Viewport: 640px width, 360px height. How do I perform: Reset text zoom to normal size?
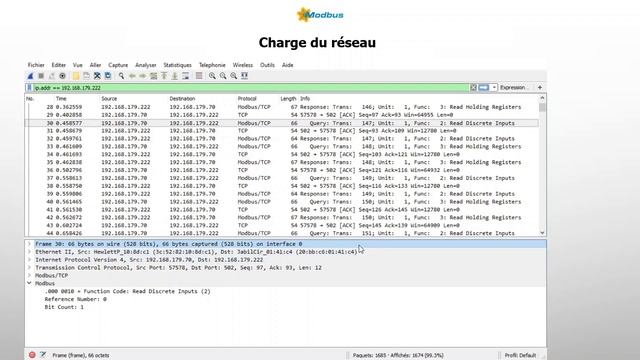pos(233,76)
